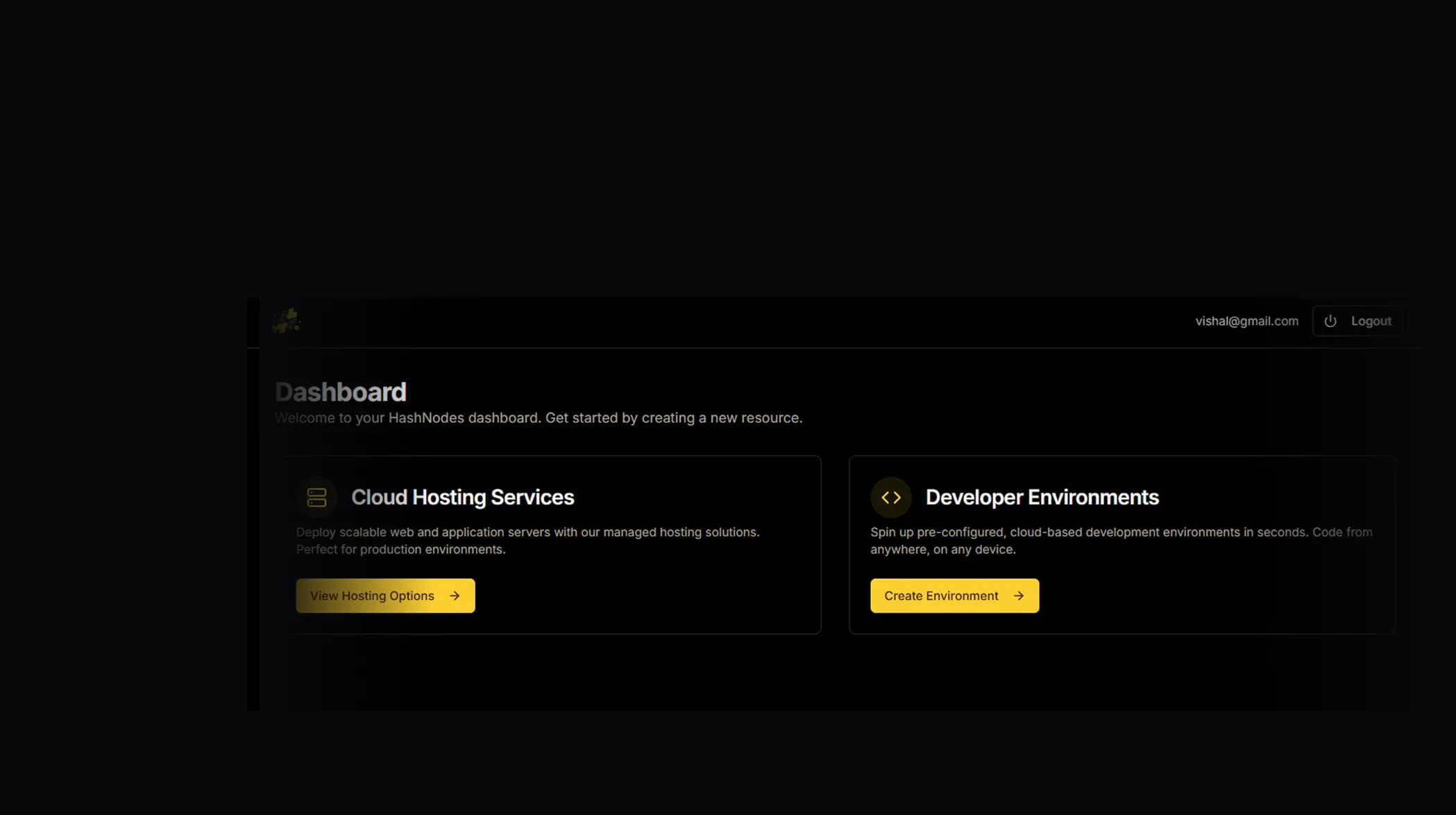Click the Developer Environments title
This screenshot has width=1456, height=815.
1042,496
